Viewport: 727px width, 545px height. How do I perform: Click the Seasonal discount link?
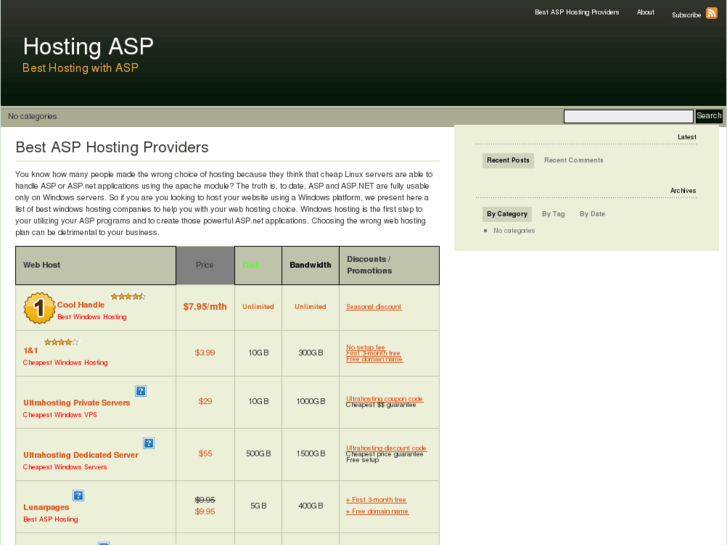(x=374, y=307)
